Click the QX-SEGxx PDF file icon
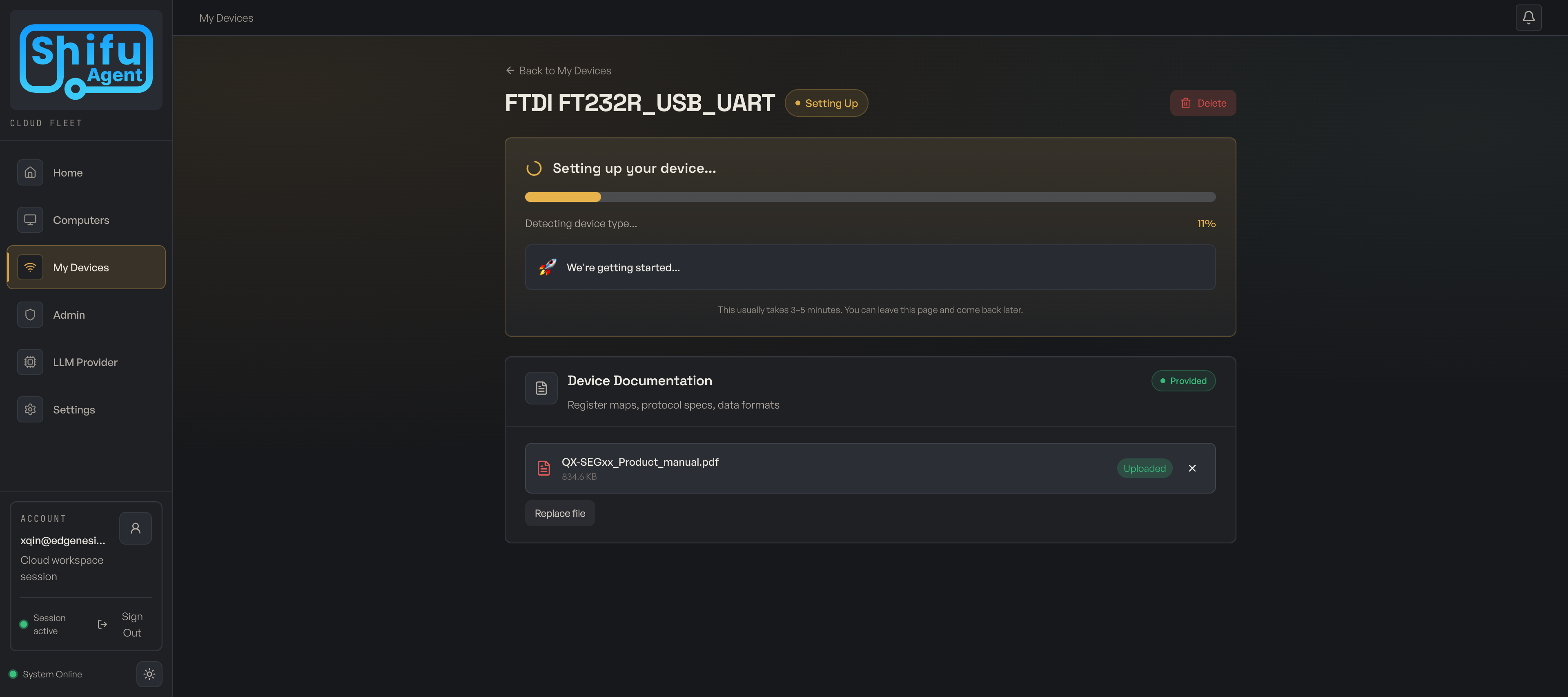The image size is (1568, 697). (x=543, y=467)
